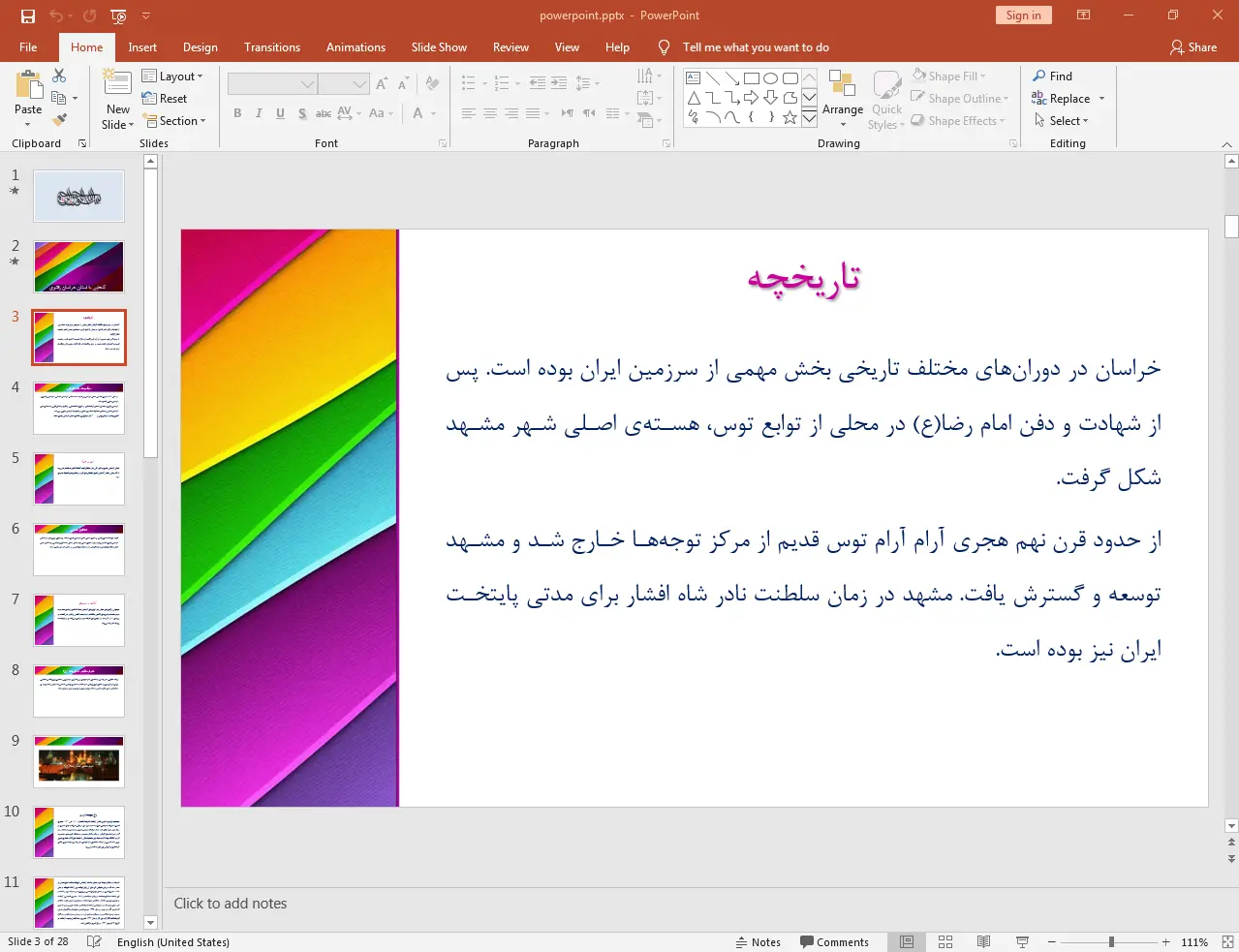Open the Font name combo box
Image resolution: width=1239 pixels, height=952 pixels.
tap(272, 84)
